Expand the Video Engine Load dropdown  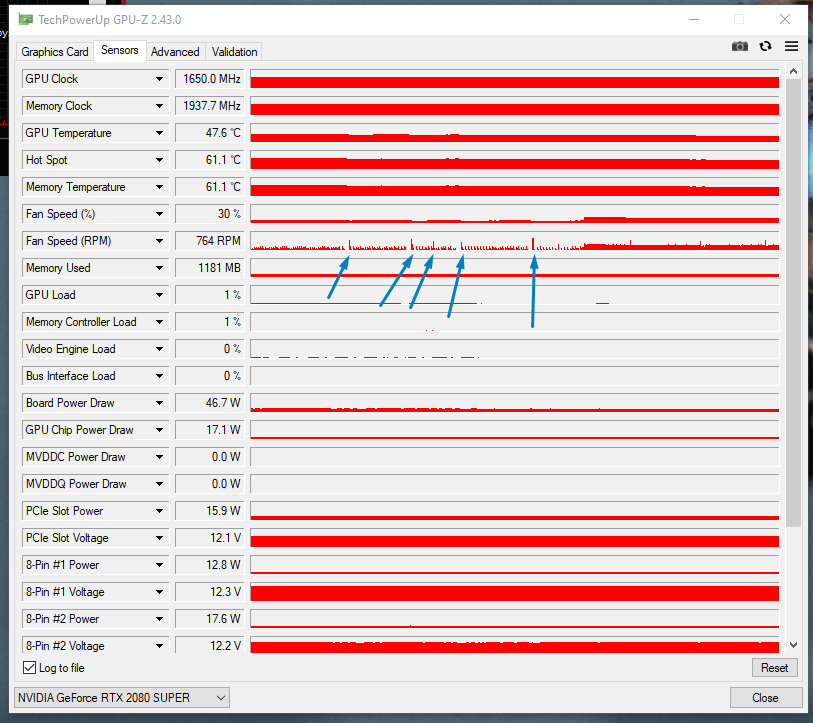click(x=159, y=349)
